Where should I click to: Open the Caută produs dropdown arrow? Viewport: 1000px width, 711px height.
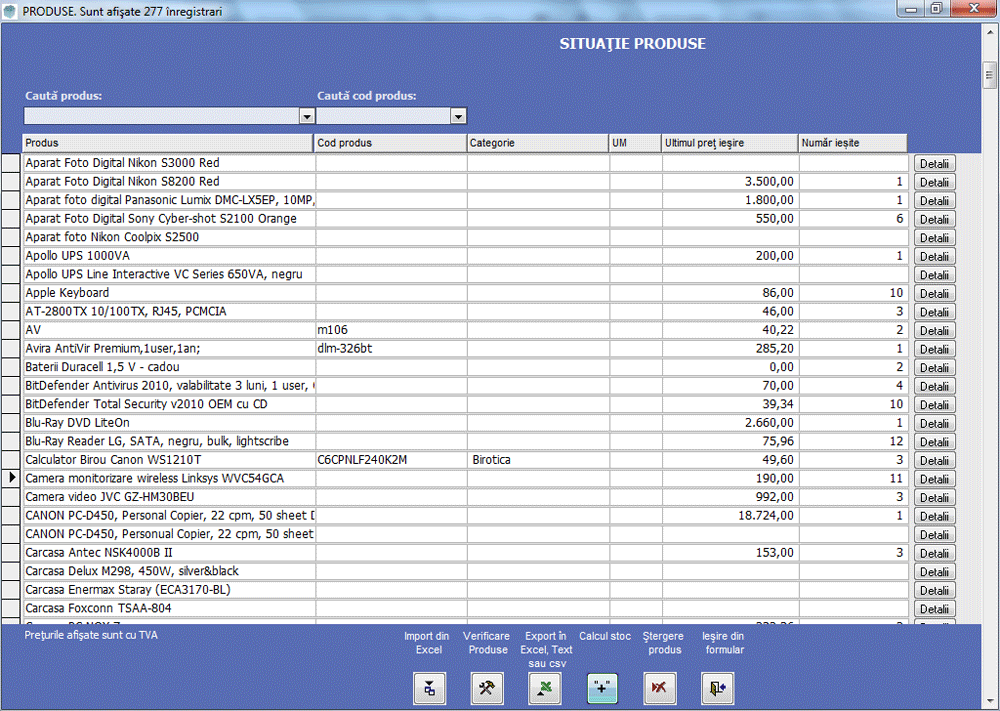pos(307,116)
